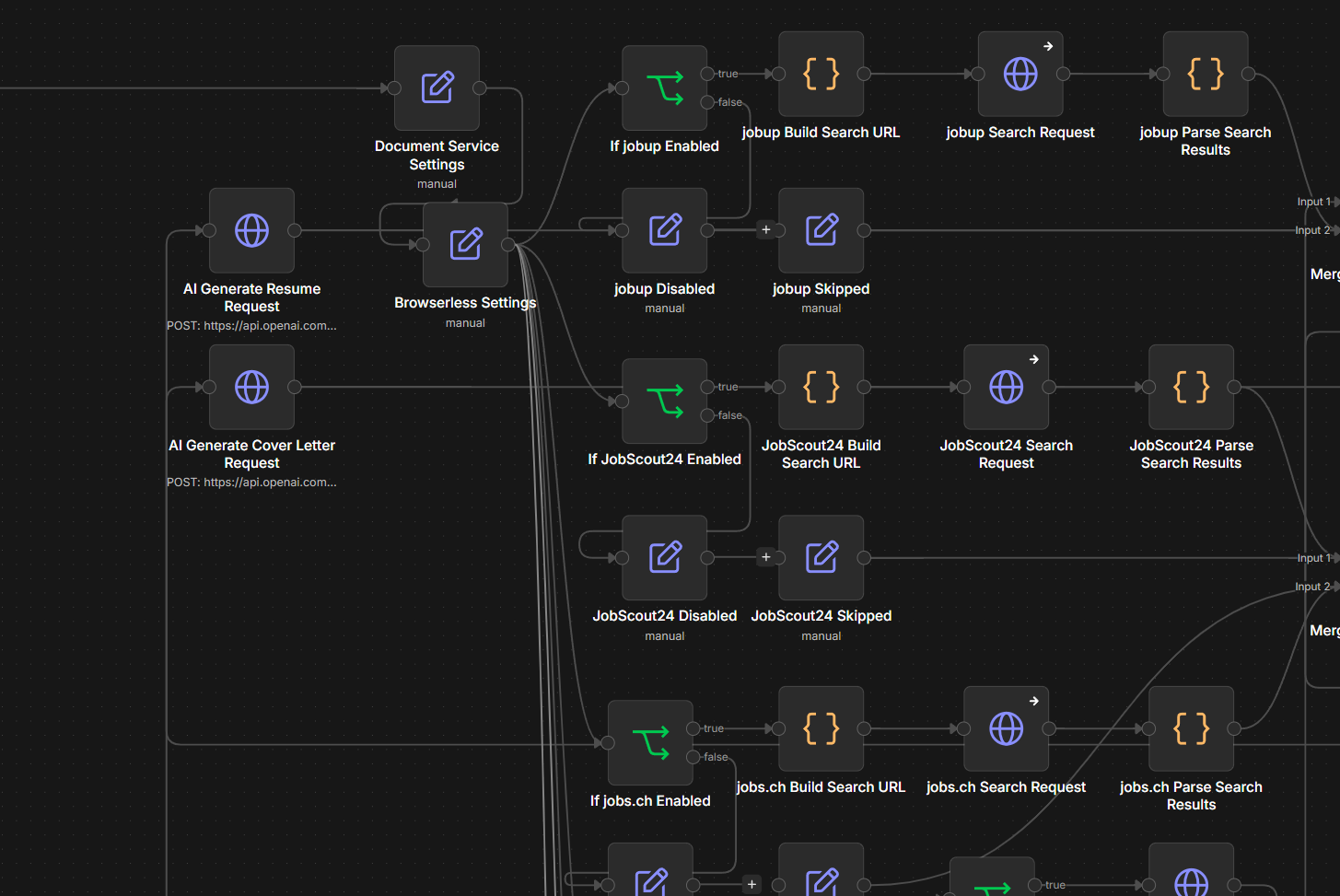Select AI Generate Cover Letter Request node
The height and width of the screenshot is (896, 1340).
pyautogui.click(x=251, y=387)
